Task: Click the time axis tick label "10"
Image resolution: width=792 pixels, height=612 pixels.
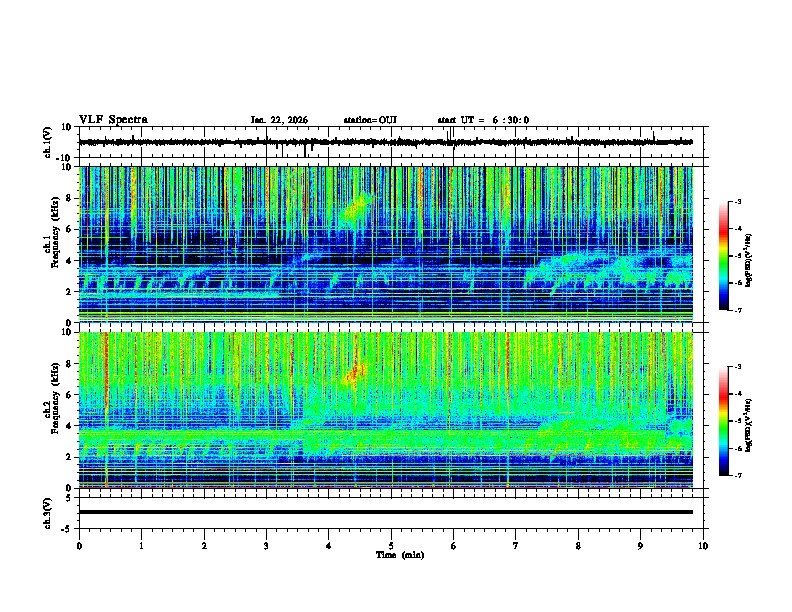Action: pos(703,546)
